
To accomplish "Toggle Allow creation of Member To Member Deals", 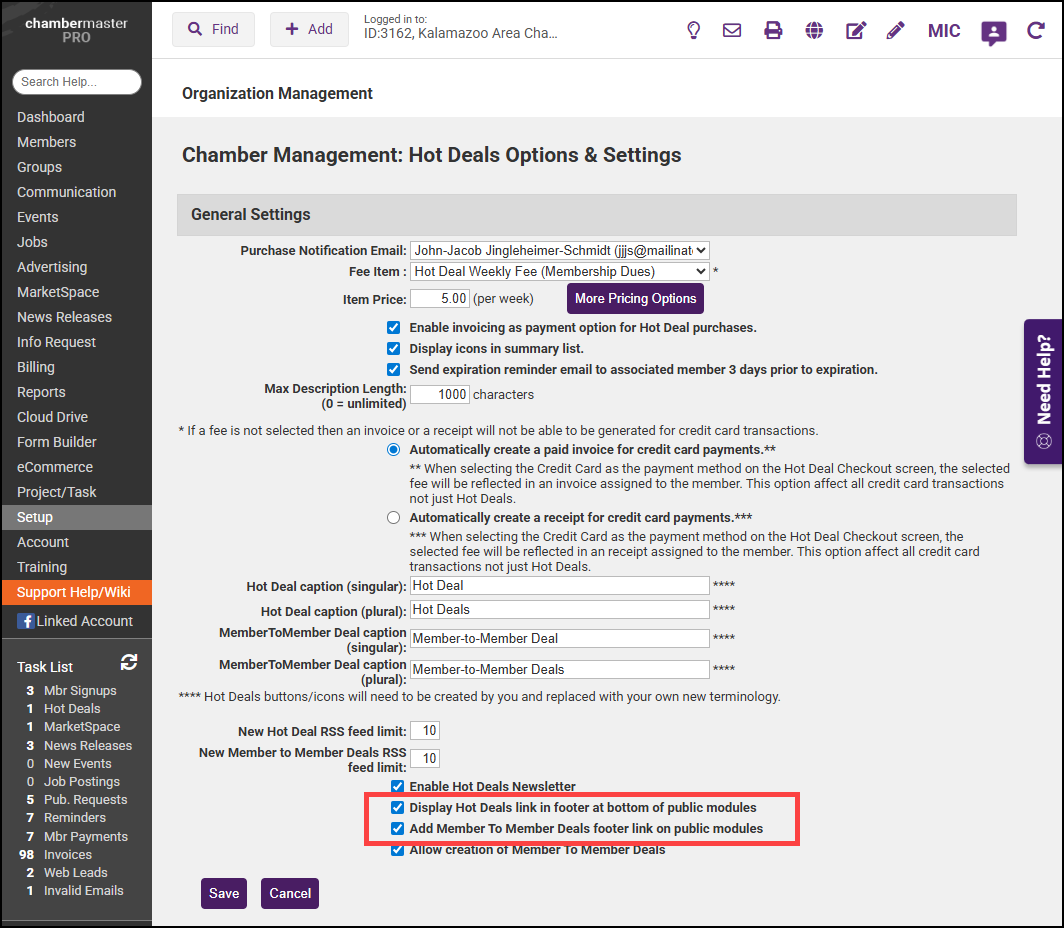I will click(x=397, y=850).
